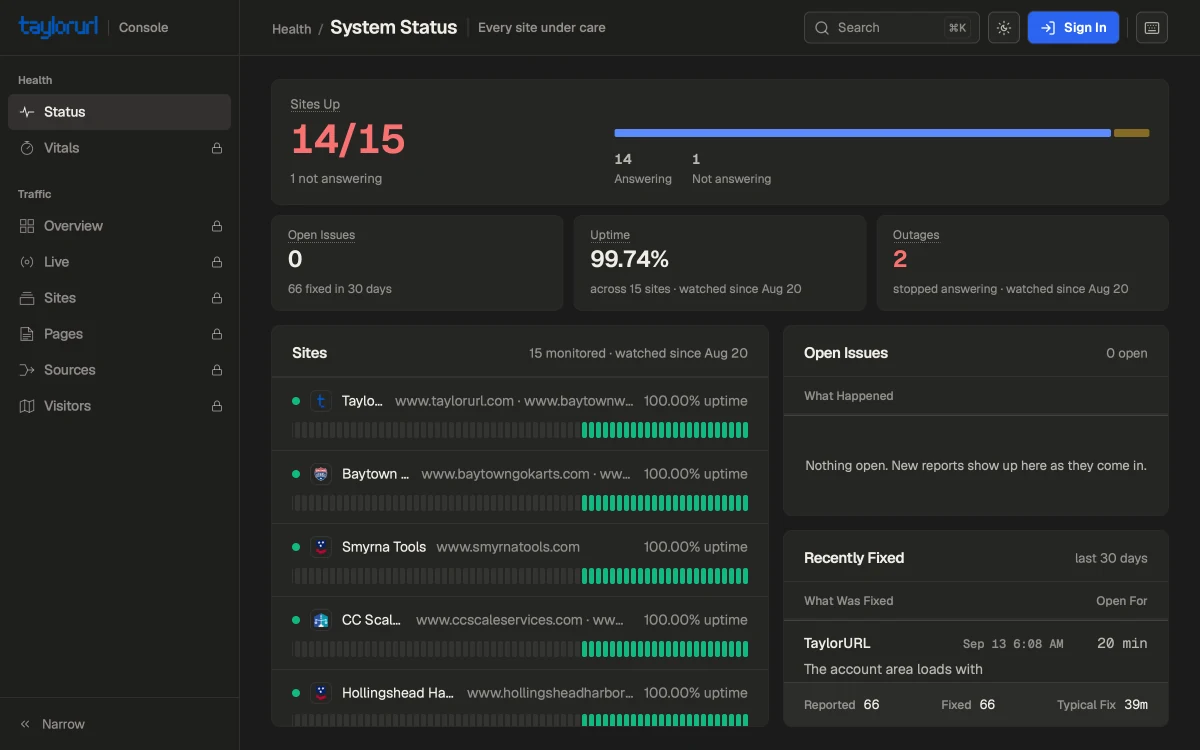Open the Vitals sidebar item

tap(119, 148)
